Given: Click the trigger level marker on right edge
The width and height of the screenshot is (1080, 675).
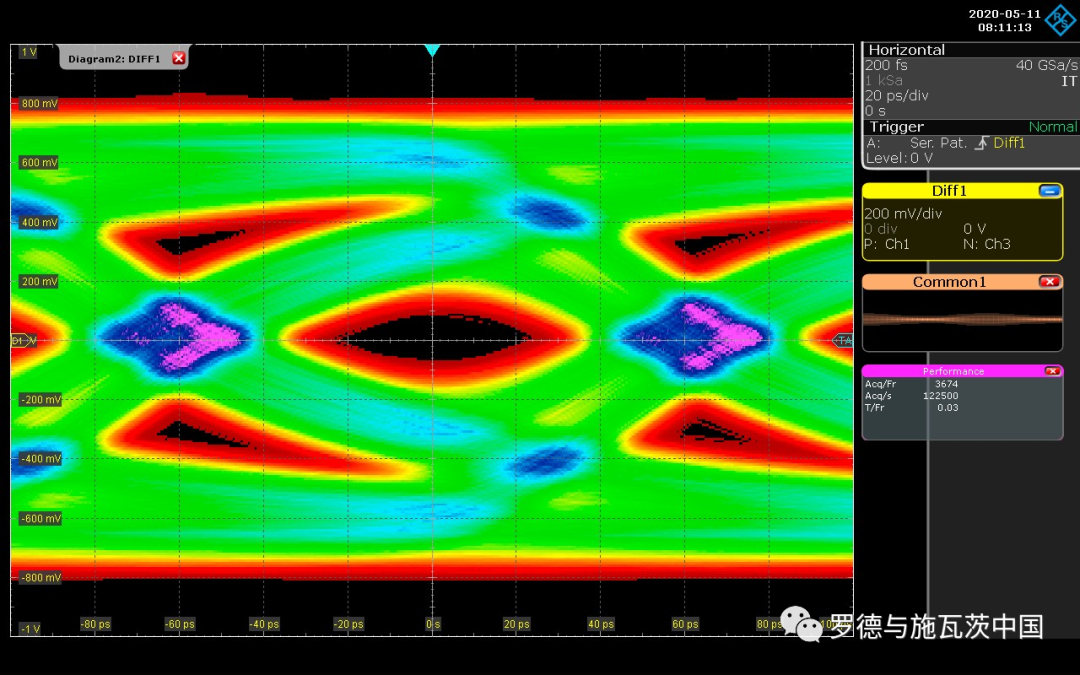Looking at the screenshot, I should click(843, 341).
